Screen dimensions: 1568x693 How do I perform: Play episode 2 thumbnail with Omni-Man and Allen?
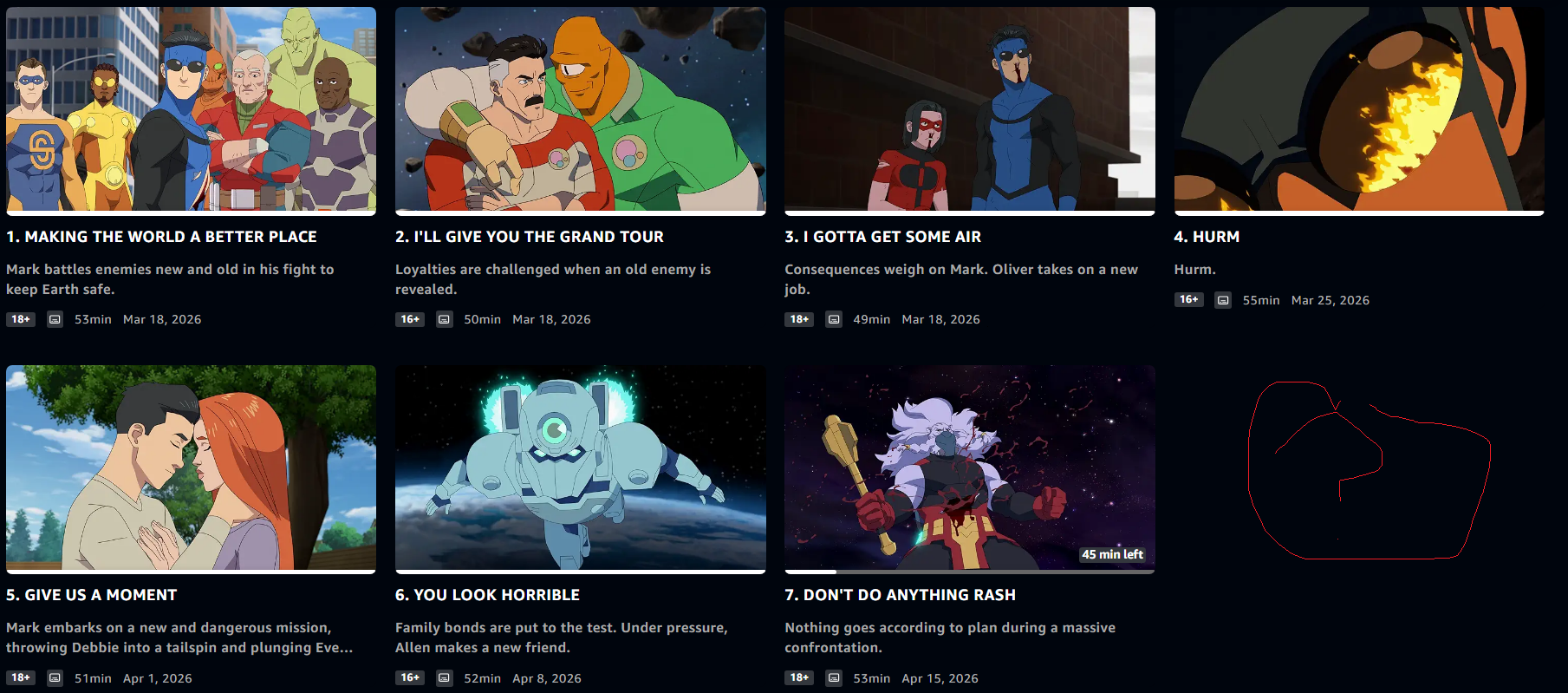[580, 109]
